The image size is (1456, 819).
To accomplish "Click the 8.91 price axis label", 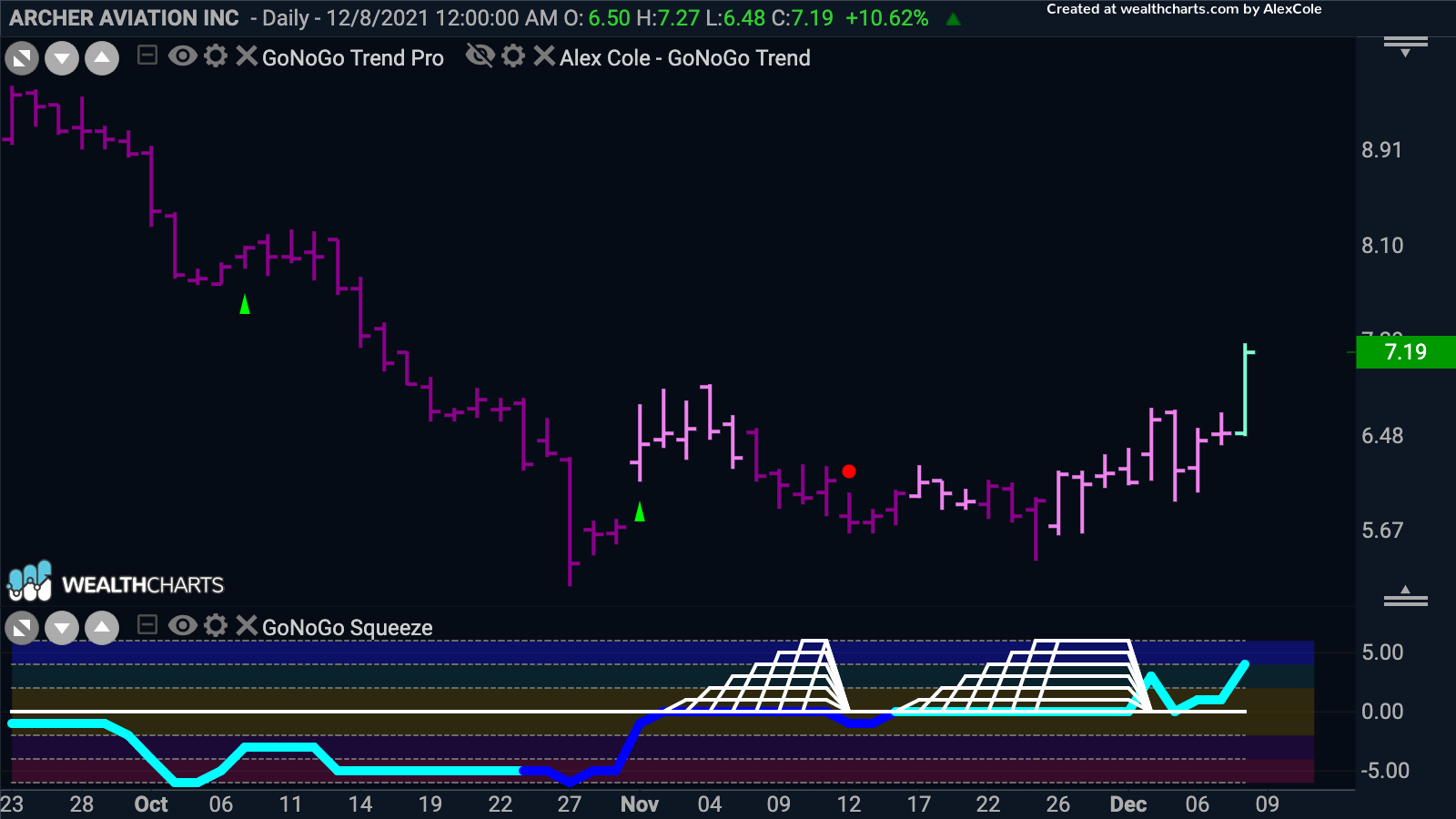I will (1382, 150).
